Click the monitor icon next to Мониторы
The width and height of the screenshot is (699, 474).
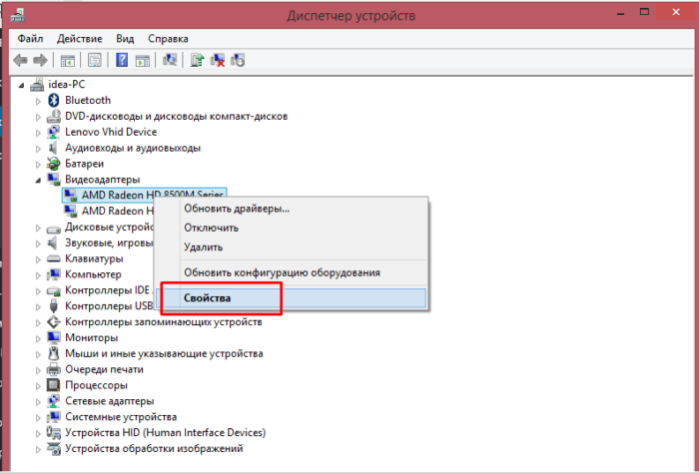[53, 338]
